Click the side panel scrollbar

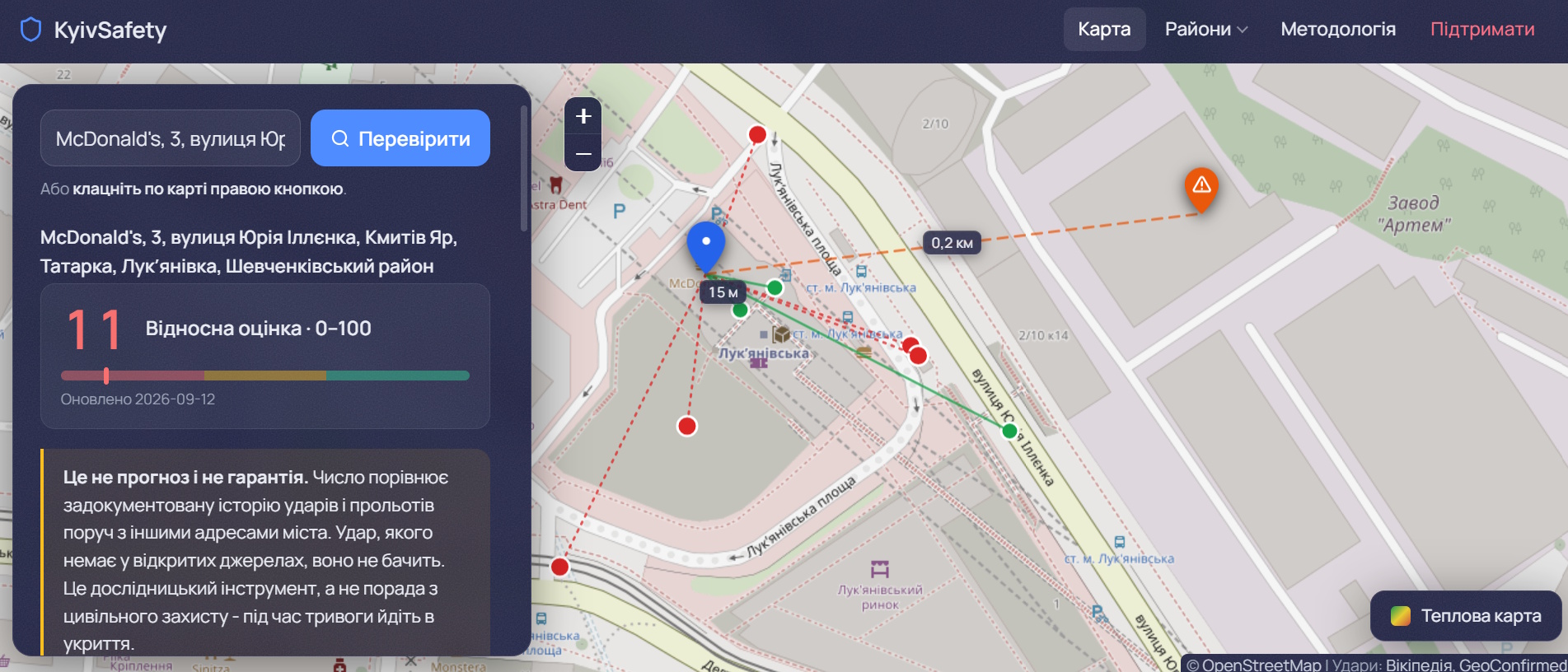click(524, 168)
